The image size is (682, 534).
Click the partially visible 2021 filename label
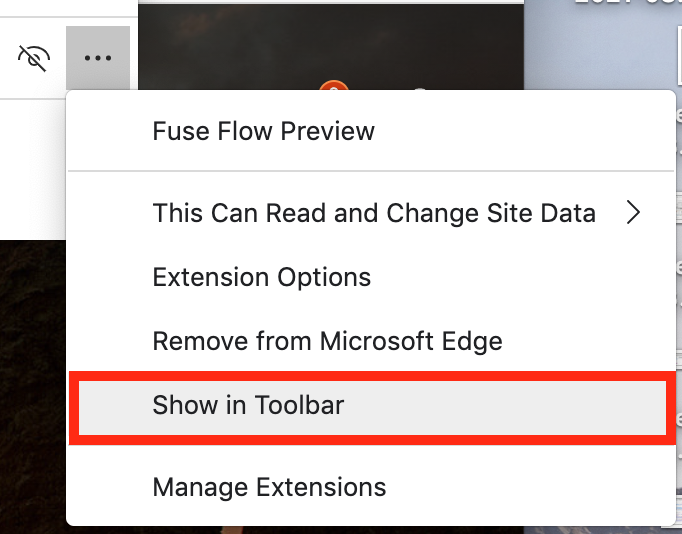(628, 2)
